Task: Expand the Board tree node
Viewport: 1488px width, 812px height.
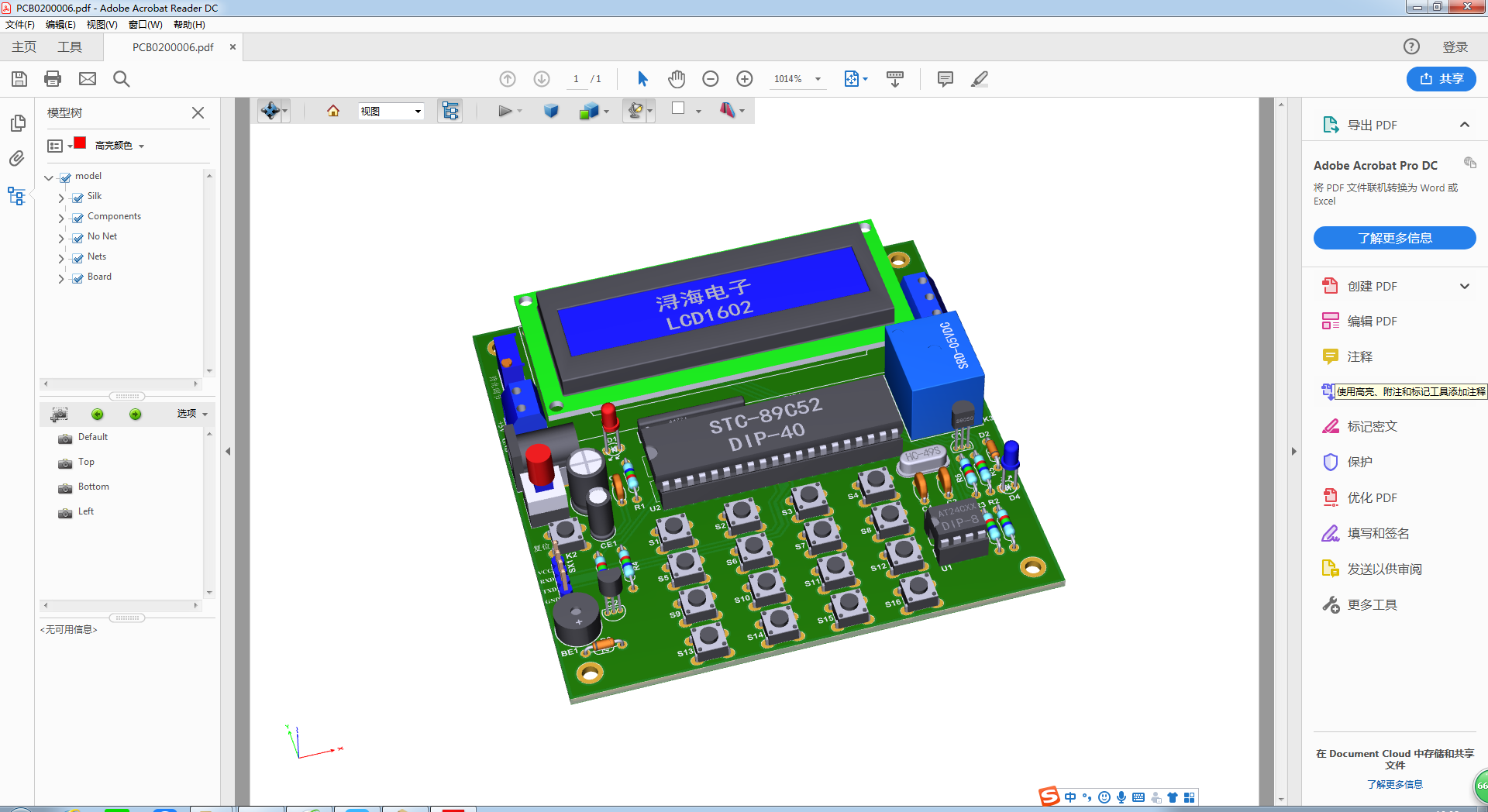Action: point(61,278)
